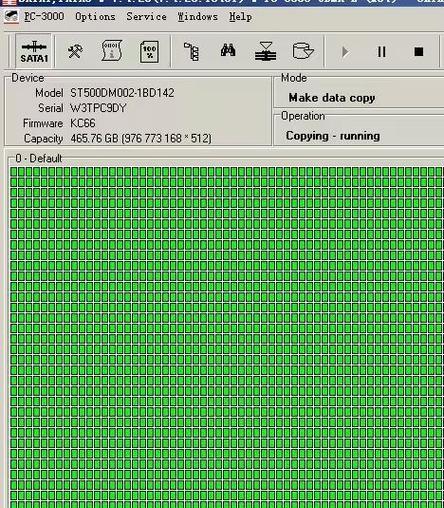The image size is (444, 508).
Task: Open the Options menu
Action: click(x=95, y=16)
